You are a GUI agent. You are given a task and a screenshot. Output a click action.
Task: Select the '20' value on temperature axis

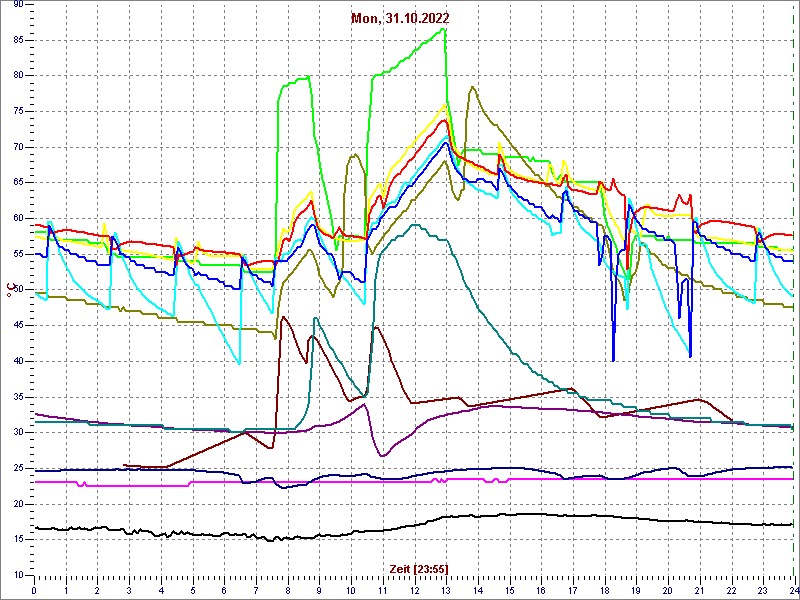coord(18,505)
